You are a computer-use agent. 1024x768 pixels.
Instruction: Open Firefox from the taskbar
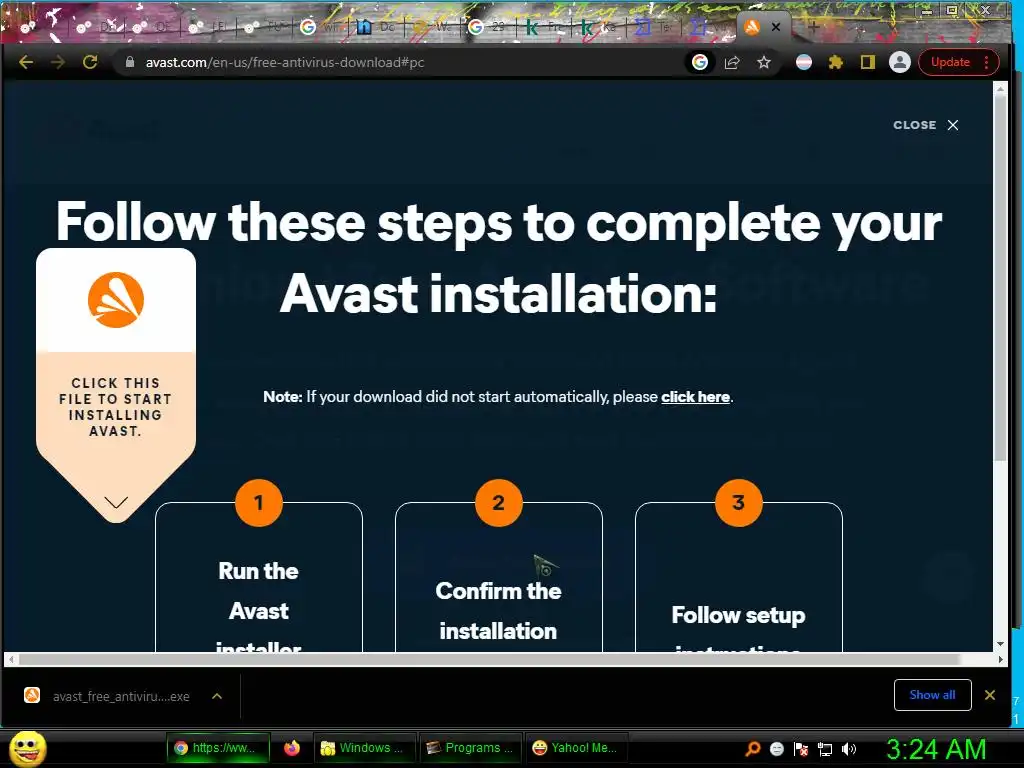[x=292, y=748]
